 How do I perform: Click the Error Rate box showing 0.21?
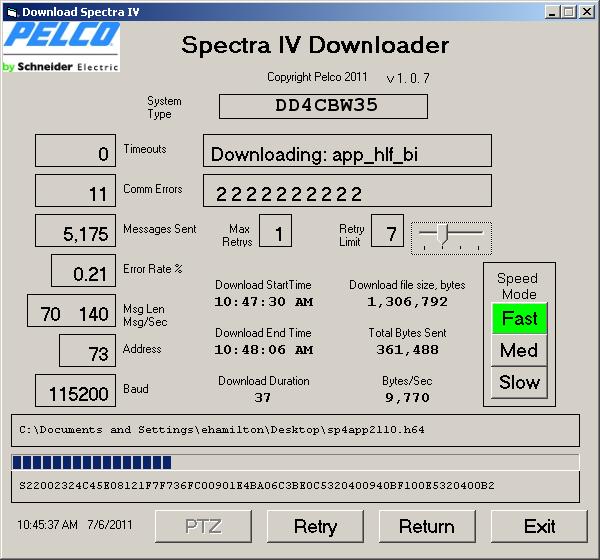83,270
